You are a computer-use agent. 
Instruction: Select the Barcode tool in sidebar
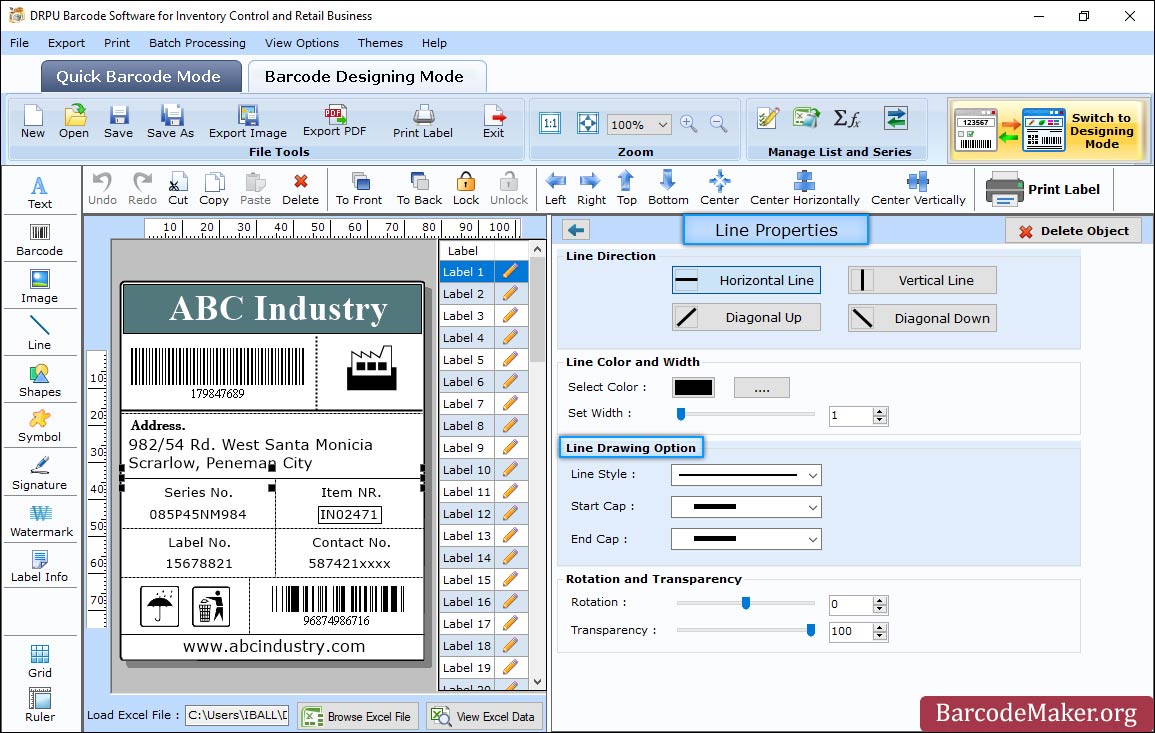pos(40,240)
